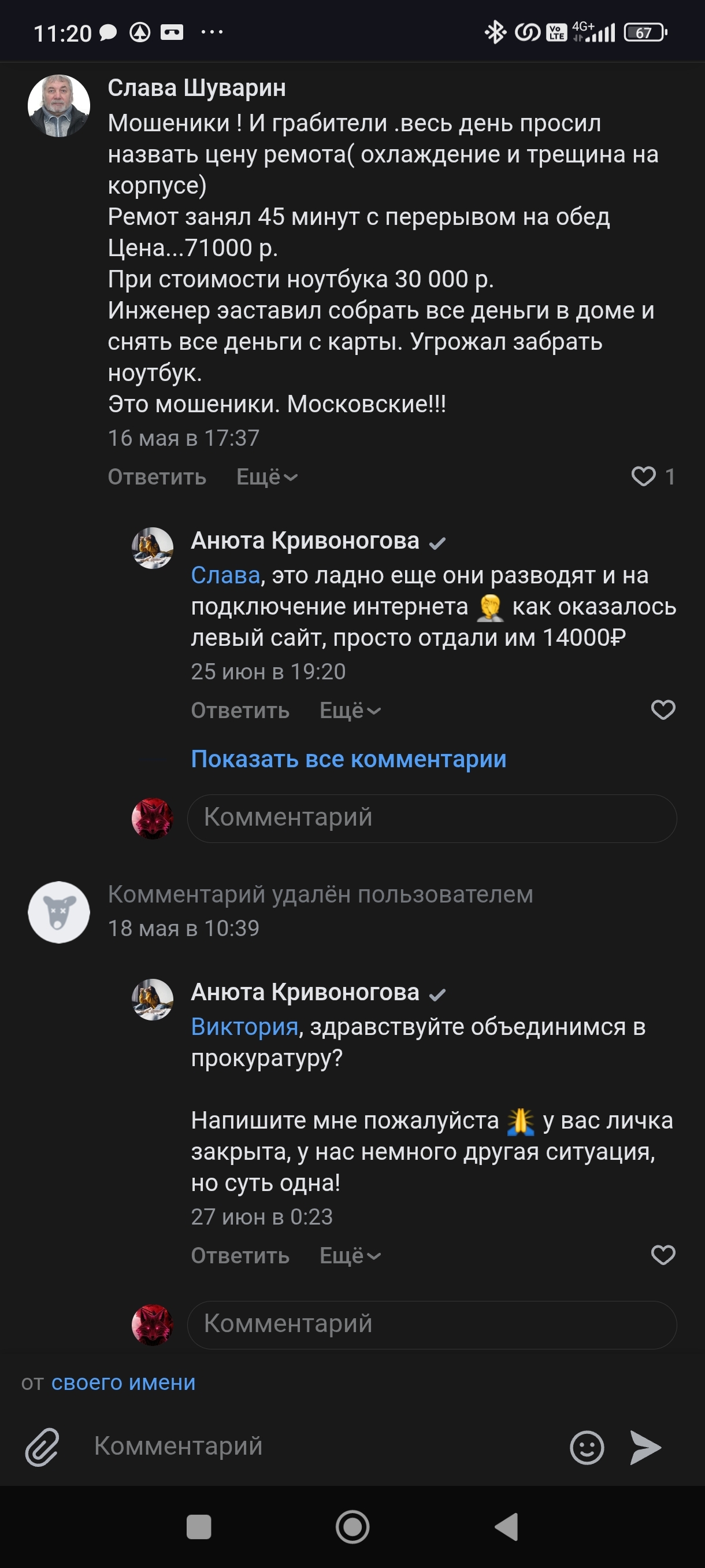The image size is (705, 1568).
Task: Tap the paperclip attachment icon
Action: (42, 1447)
